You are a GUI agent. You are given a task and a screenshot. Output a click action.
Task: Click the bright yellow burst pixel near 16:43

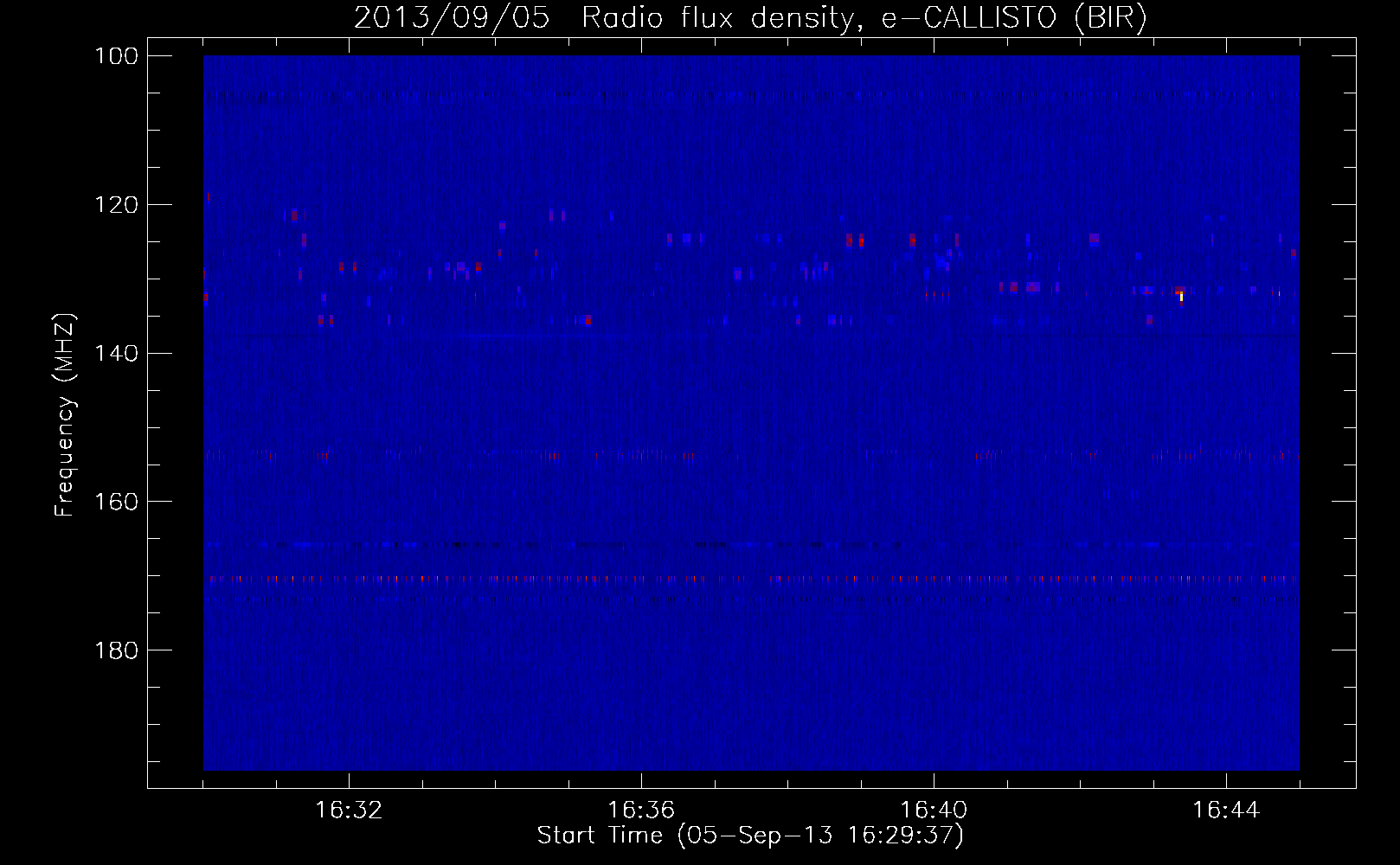tap(1181, 297)
